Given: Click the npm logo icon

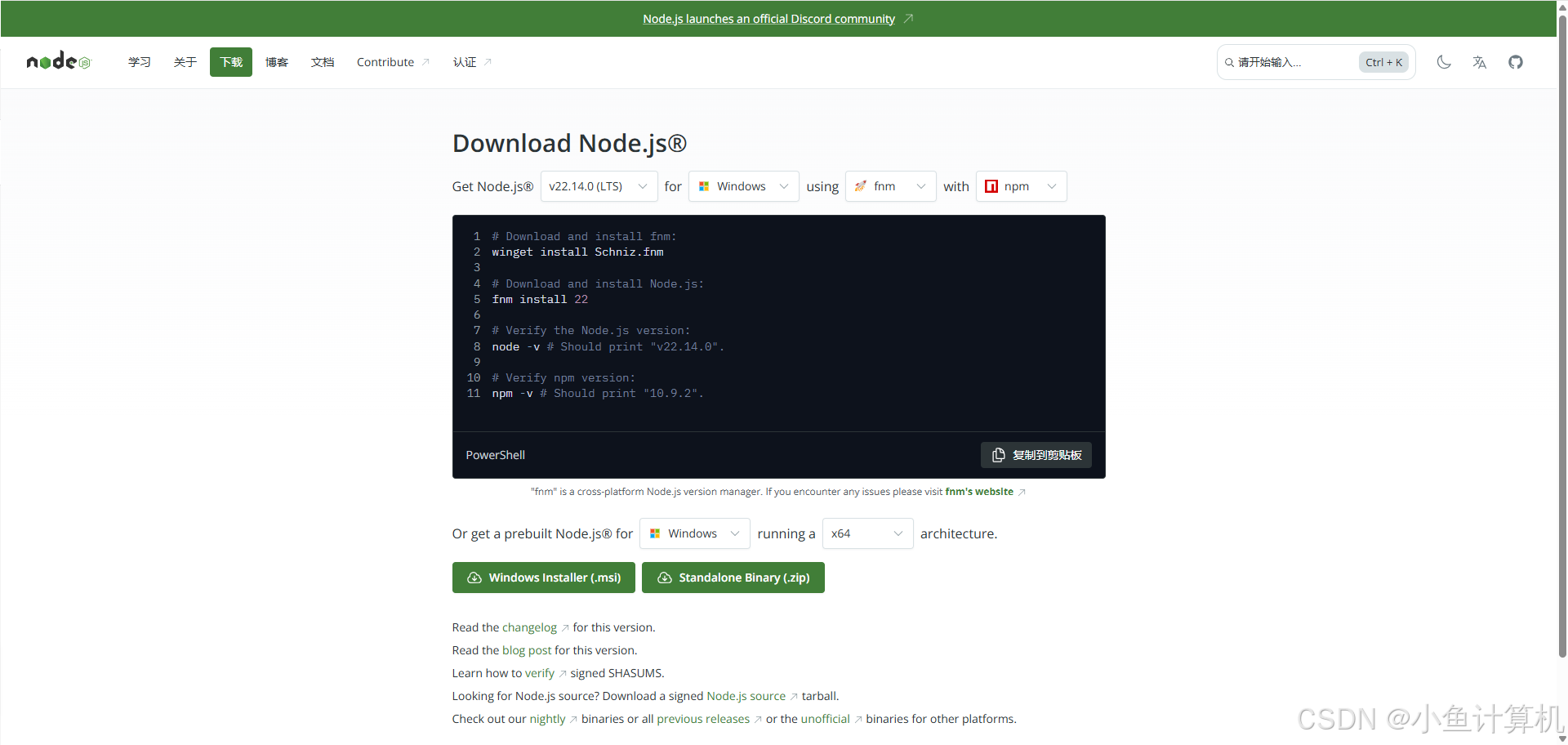Looking at the screenshot, I should [x=991, y=186].
